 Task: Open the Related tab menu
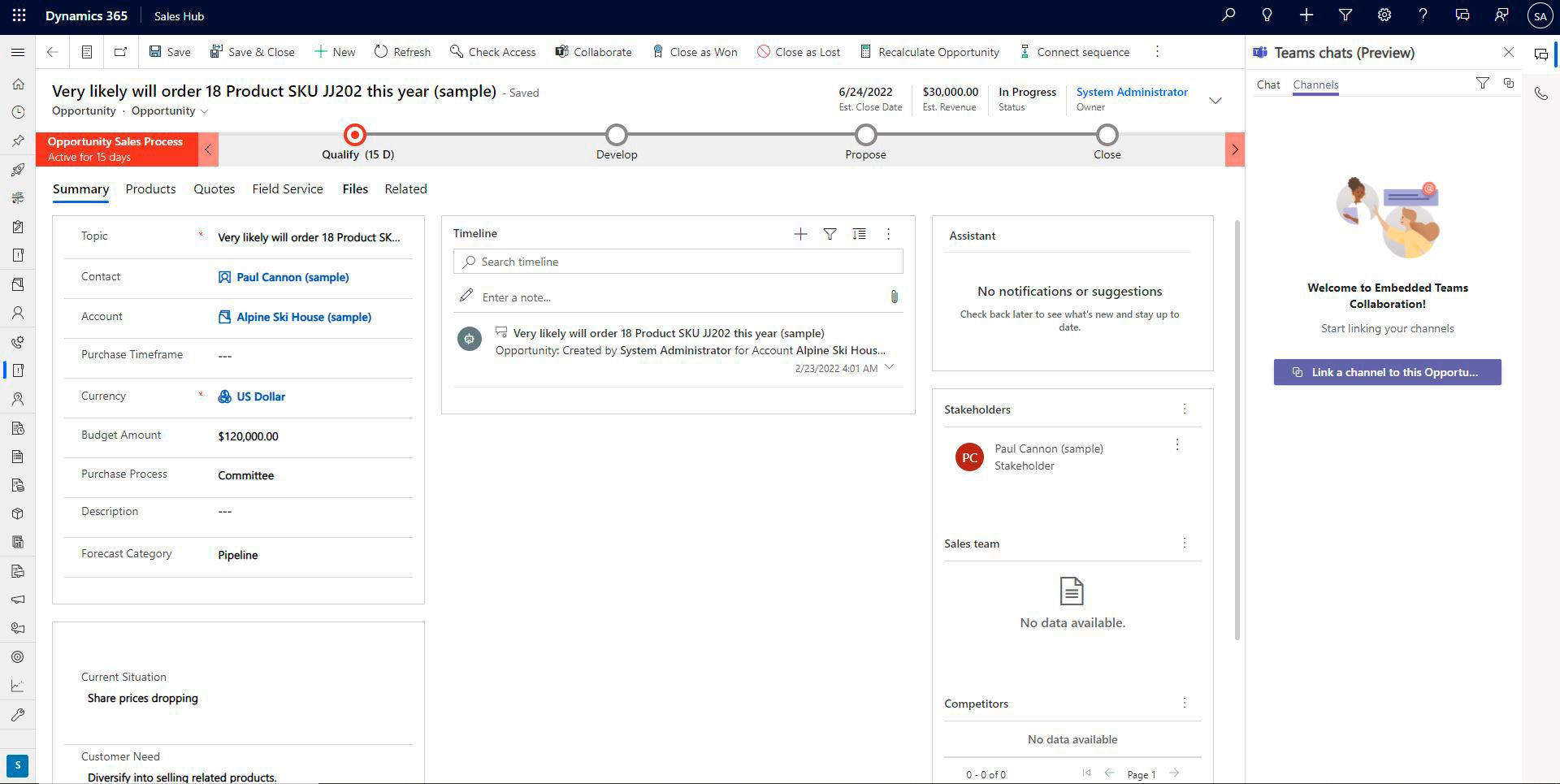click(405, 189)
